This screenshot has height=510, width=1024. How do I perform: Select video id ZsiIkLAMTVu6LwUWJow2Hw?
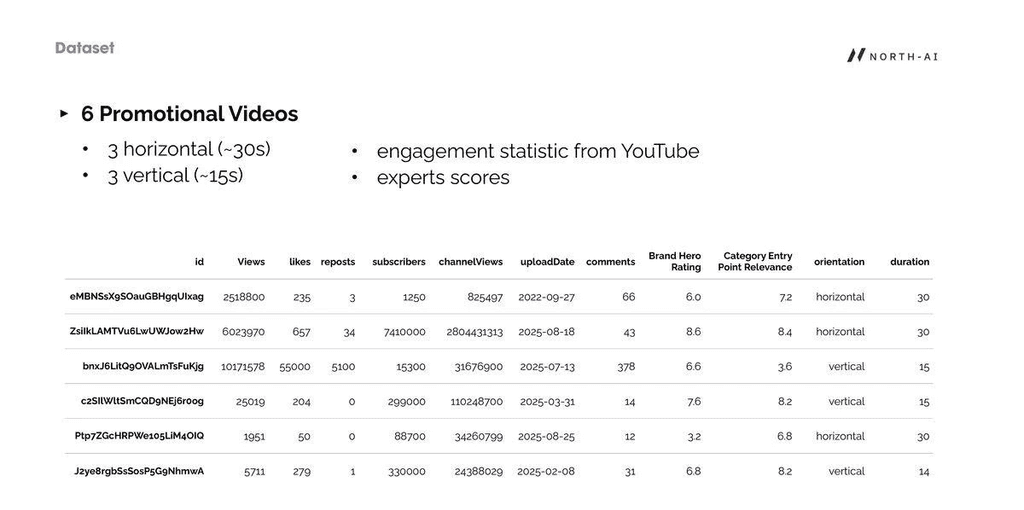click(136, 332)
